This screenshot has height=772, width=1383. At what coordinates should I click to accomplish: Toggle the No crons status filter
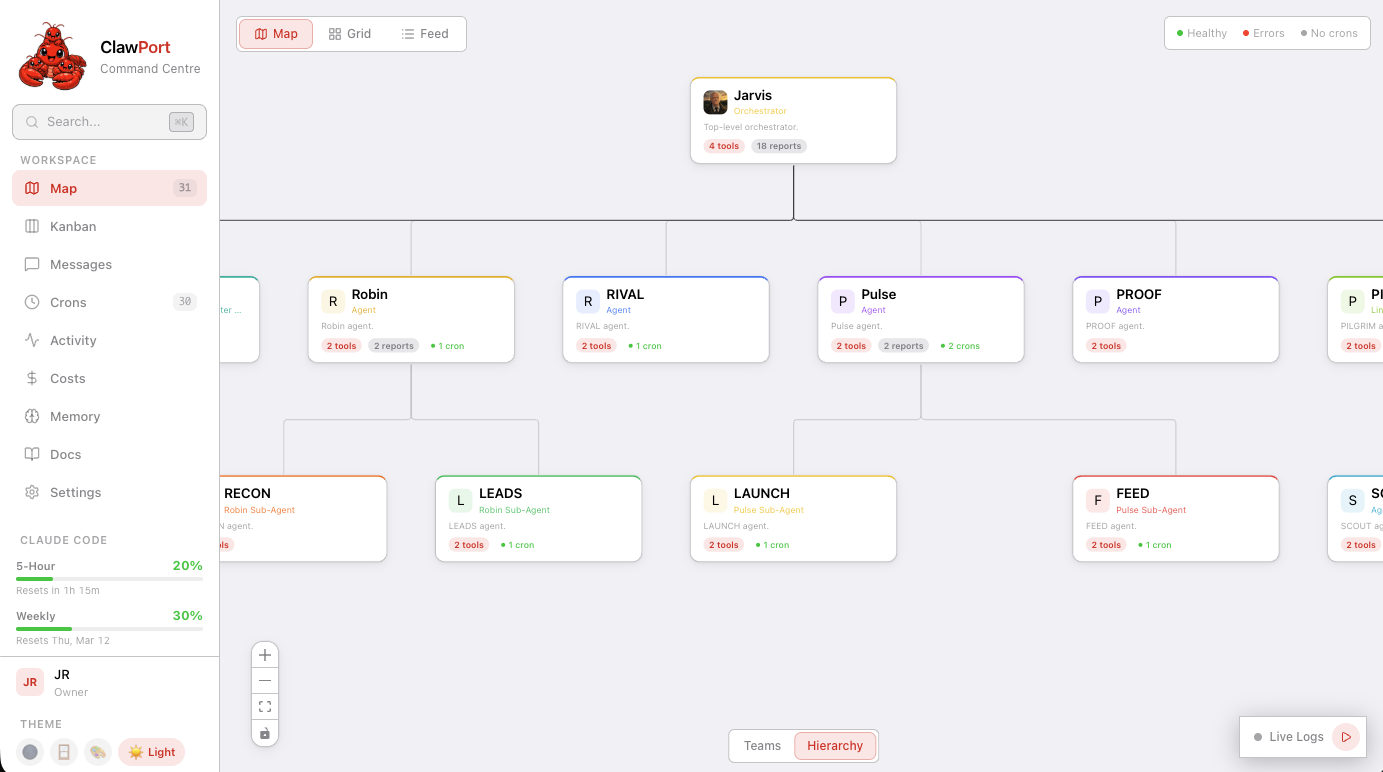[x=1329, y=32]
